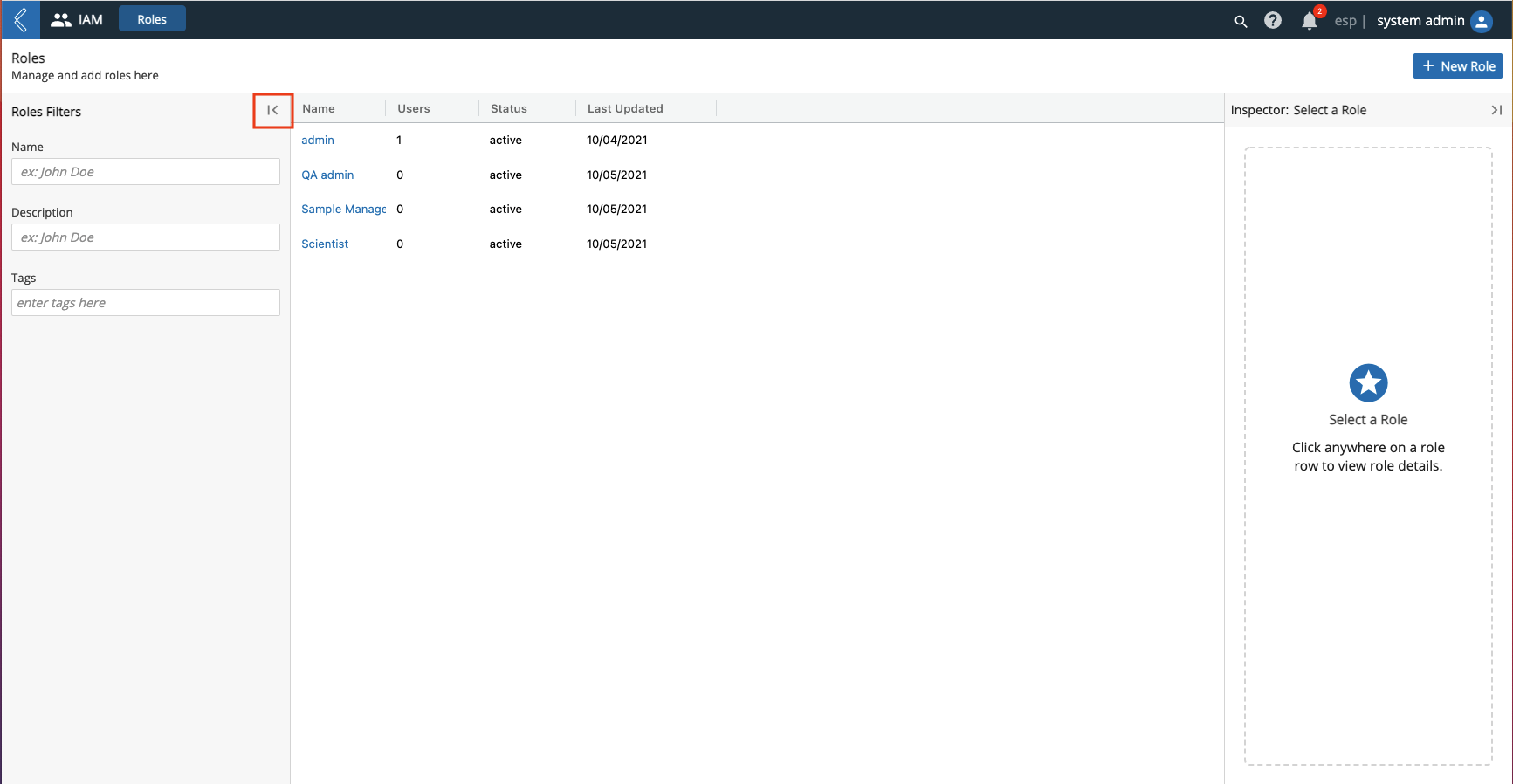The width and height of the screenshot is (1513, 784).
Task: Sort by the Last Updated column header
Action: pos(625,108)
